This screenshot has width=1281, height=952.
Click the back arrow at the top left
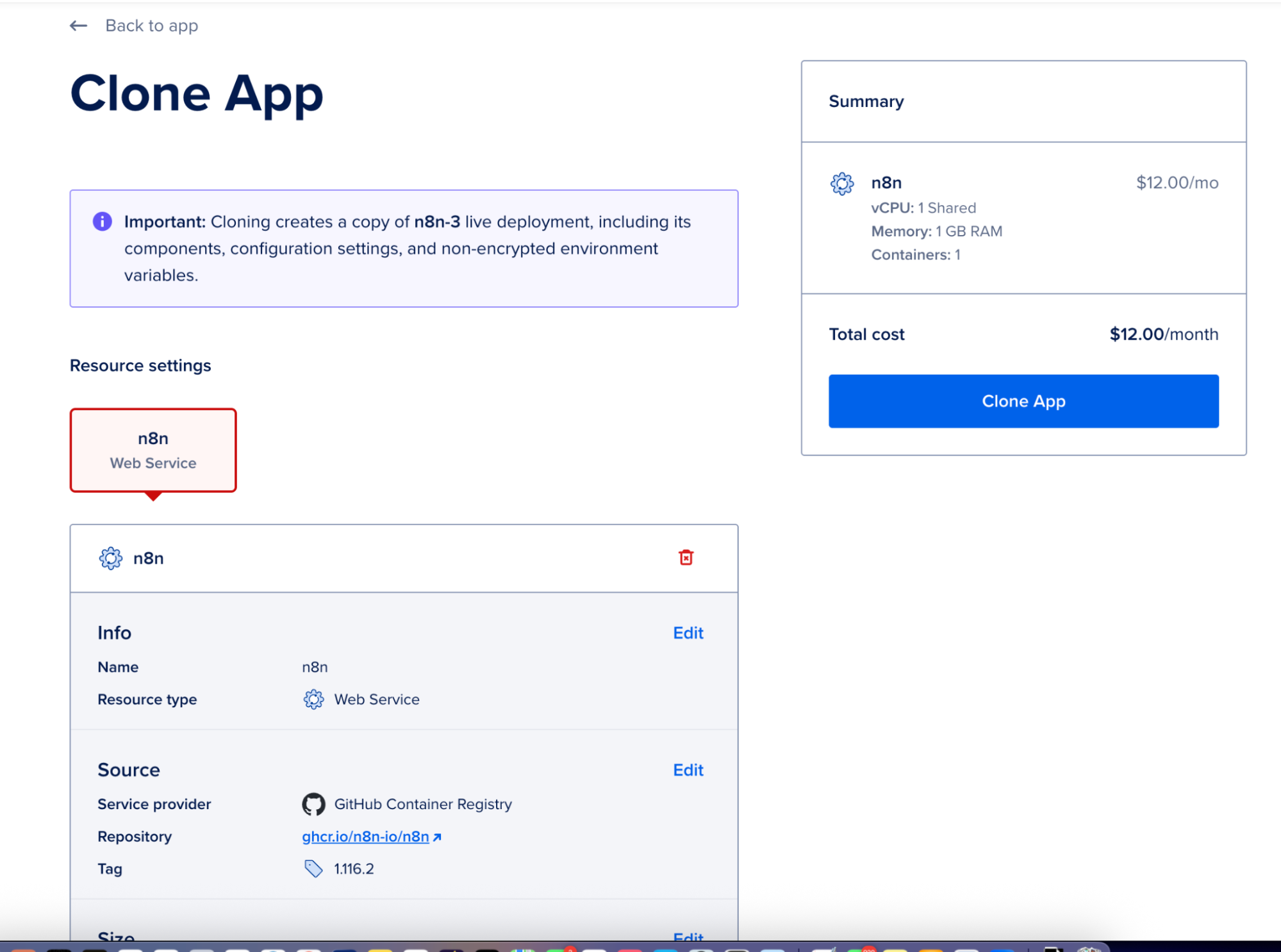click(78, 26)
